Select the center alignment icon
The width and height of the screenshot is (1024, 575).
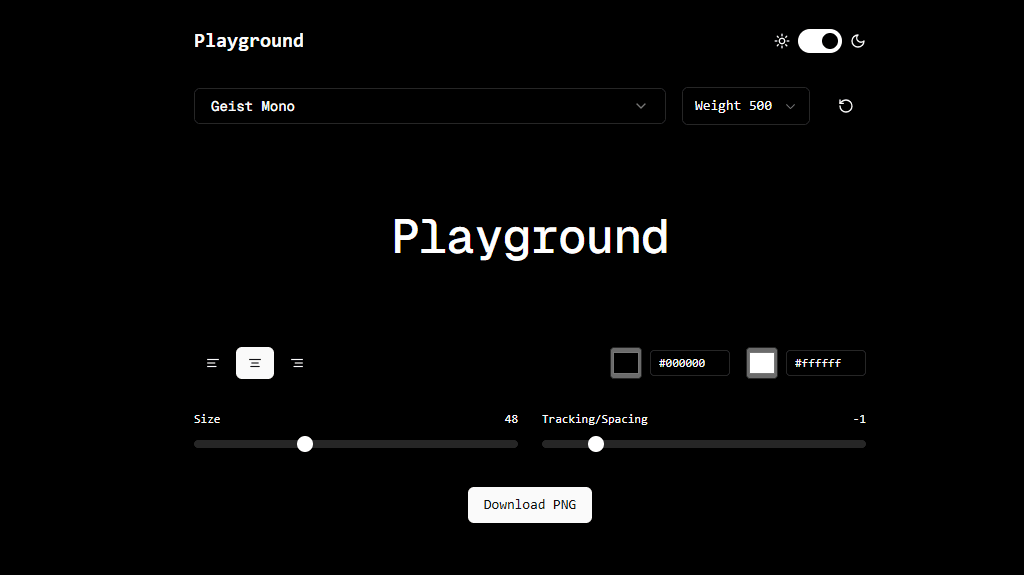click(255, 363)
